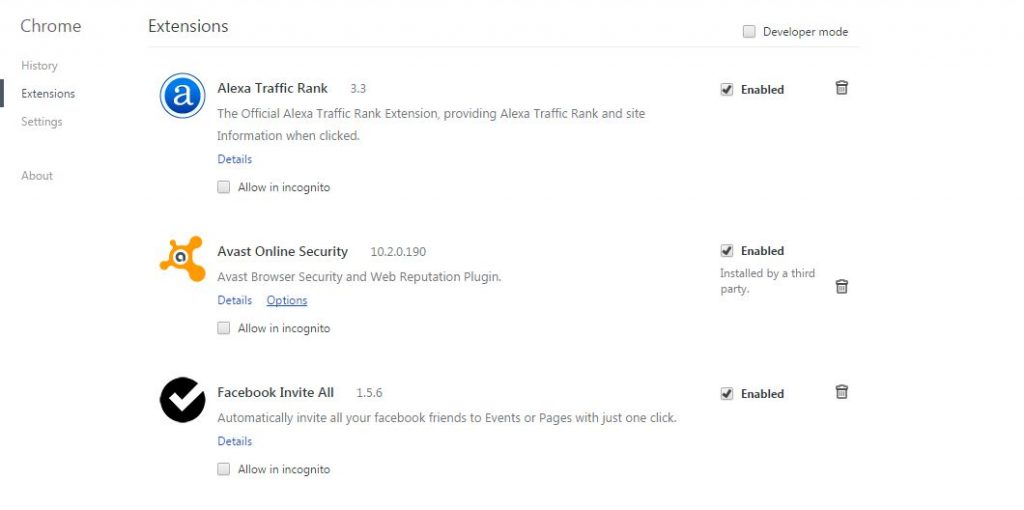The height and width of the screenshot is (510, 1024).
Task: Open the About page from sidebar
Action: coord(37,176)
